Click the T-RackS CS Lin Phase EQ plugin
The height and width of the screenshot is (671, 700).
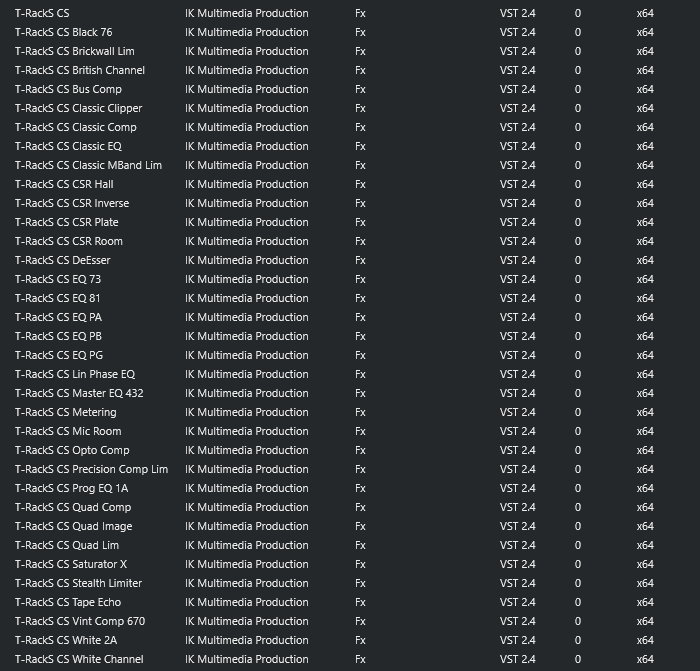click(75, 374)
